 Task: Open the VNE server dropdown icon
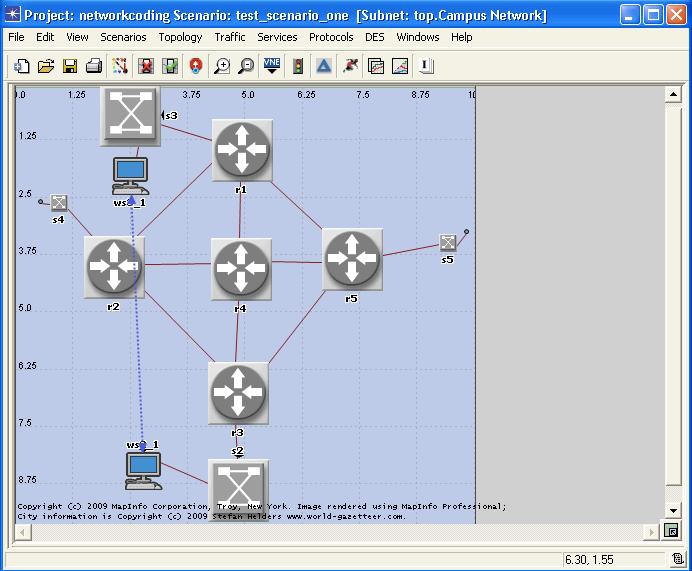pyautogui.click(x=272, y=66)
